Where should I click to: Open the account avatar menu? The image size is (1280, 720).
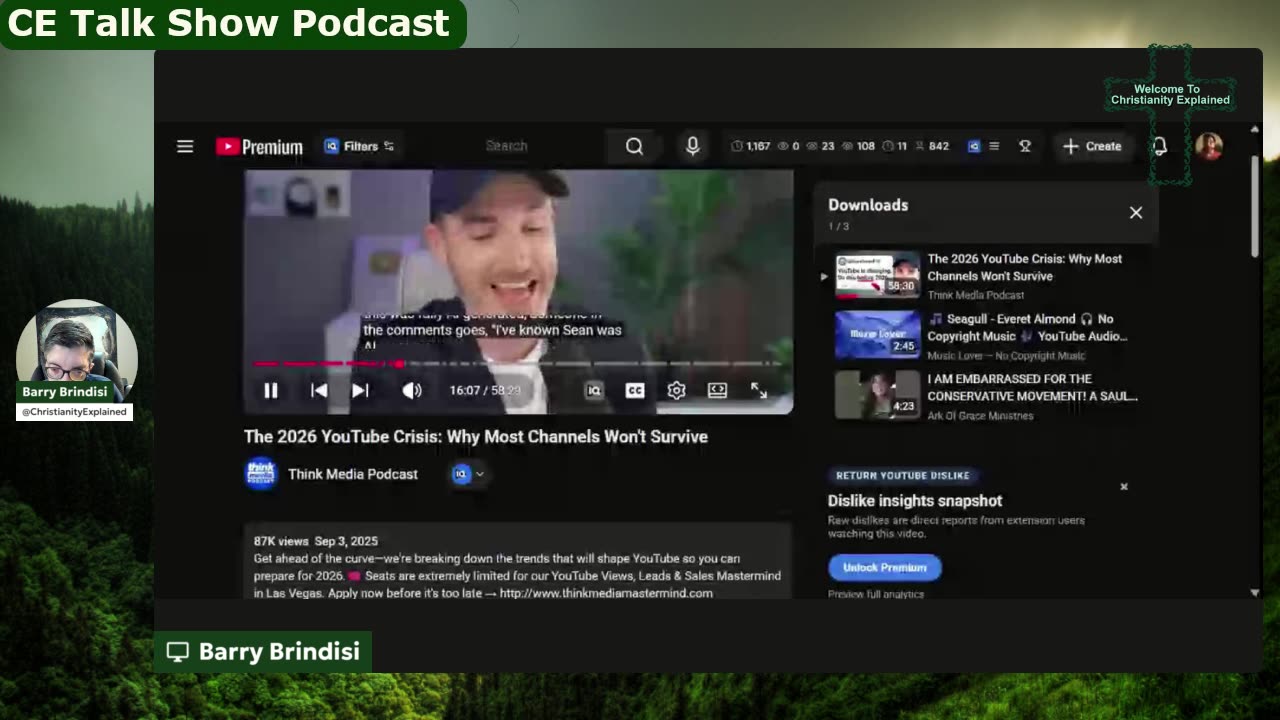pos(1209,146)
